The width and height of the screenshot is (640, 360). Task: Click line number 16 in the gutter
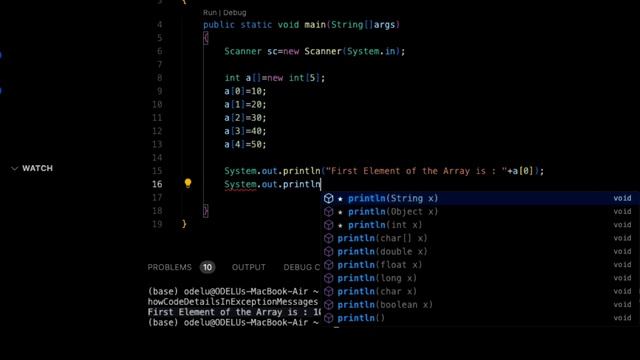coord(157,184)
